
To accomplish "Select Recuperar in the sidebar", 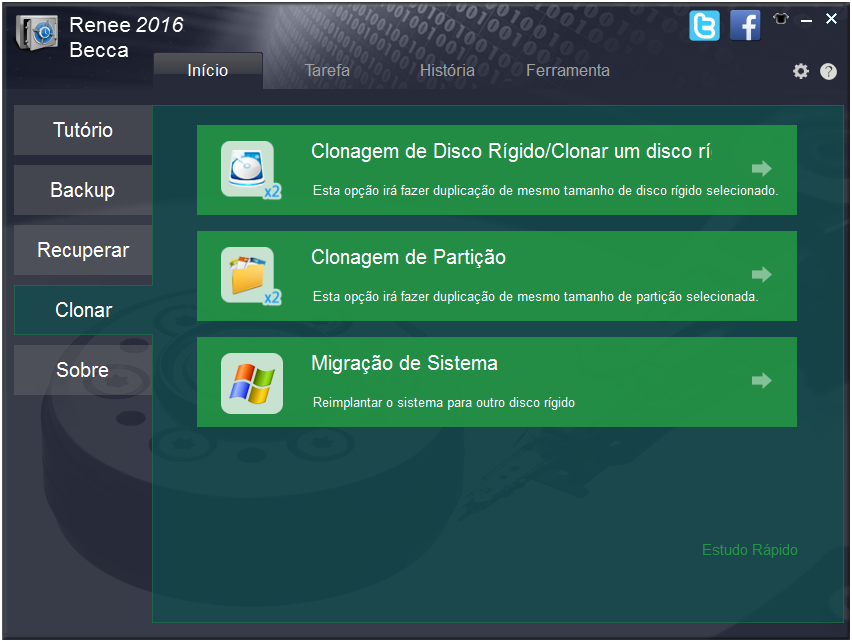I will 83,250.
